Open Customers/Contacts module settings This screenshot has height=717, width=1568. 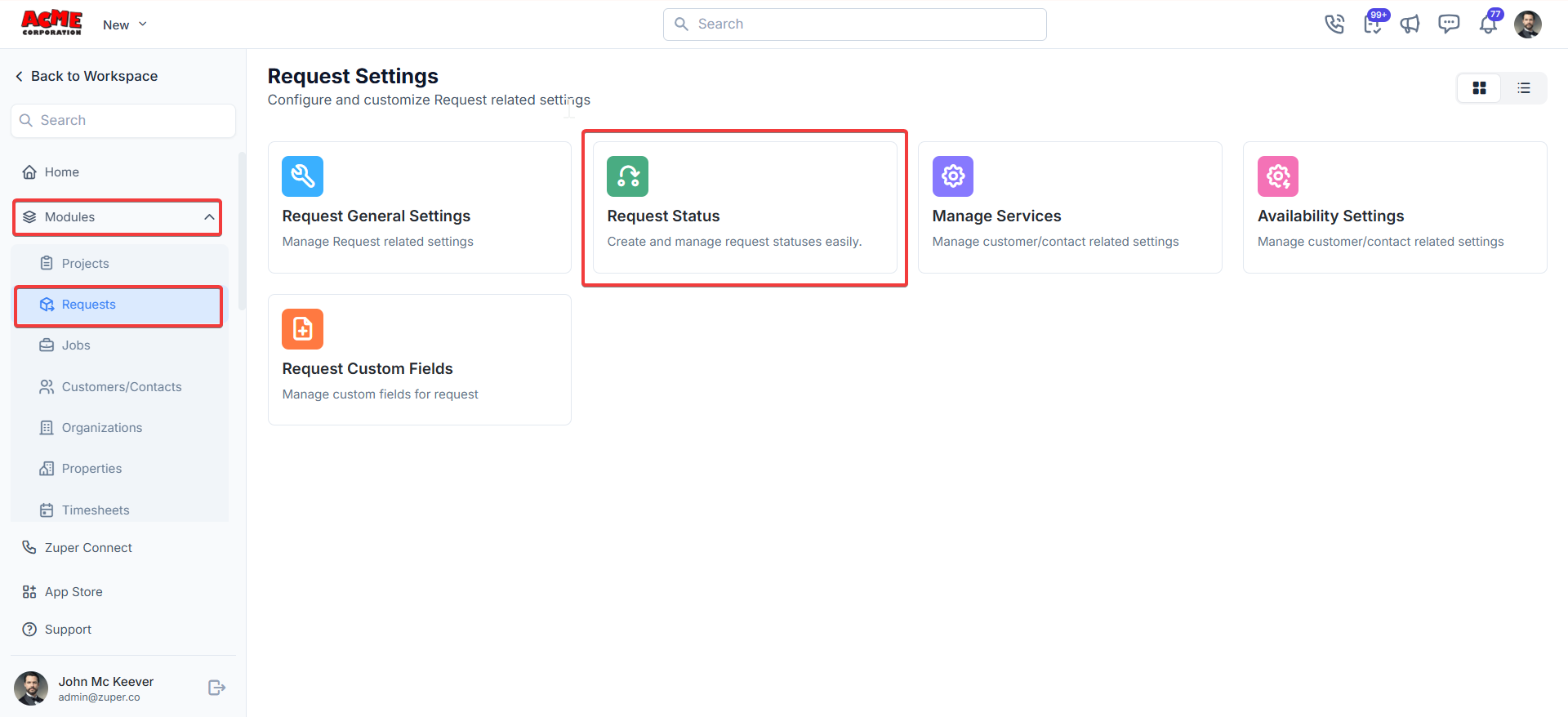[119, 387]
